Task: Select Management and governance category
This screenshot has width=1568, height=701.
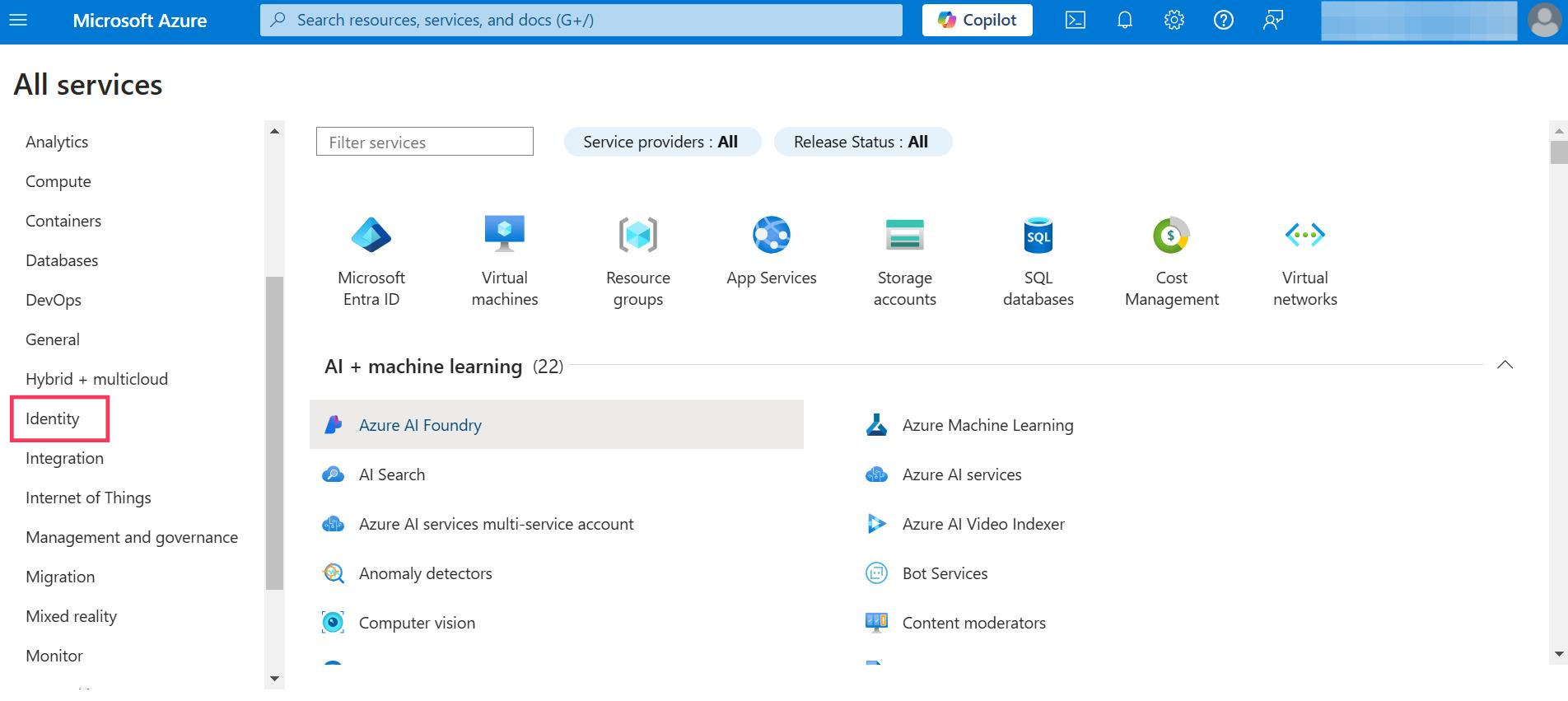Action: click(132, 537)
